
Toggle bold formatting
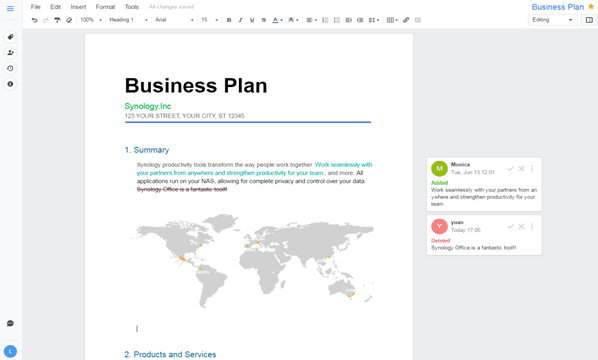229,20
